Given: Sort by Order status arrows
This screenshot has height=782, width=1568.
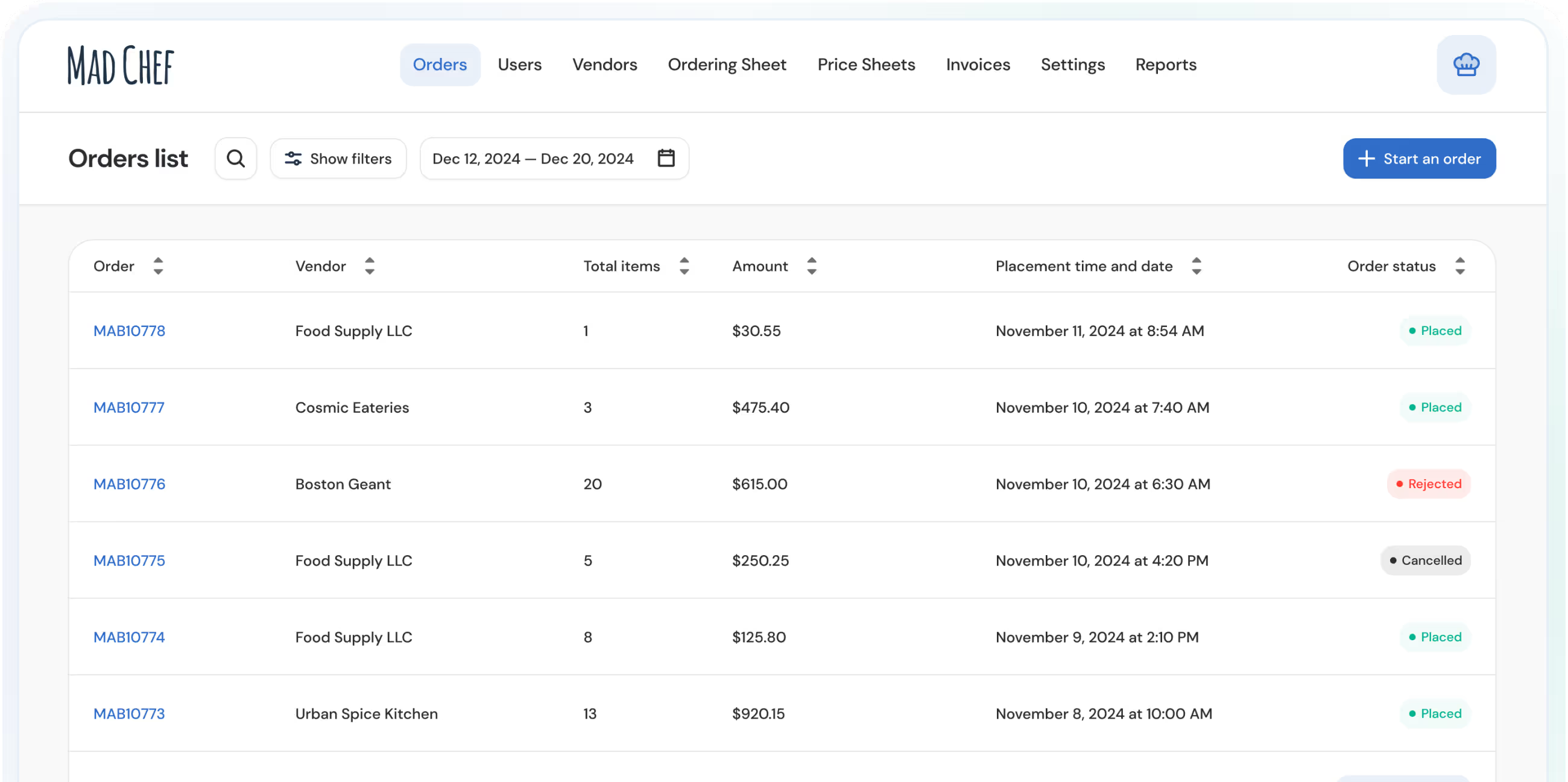Looking at the screenshot, I should pyautogui.click(x=1459, y=266).
